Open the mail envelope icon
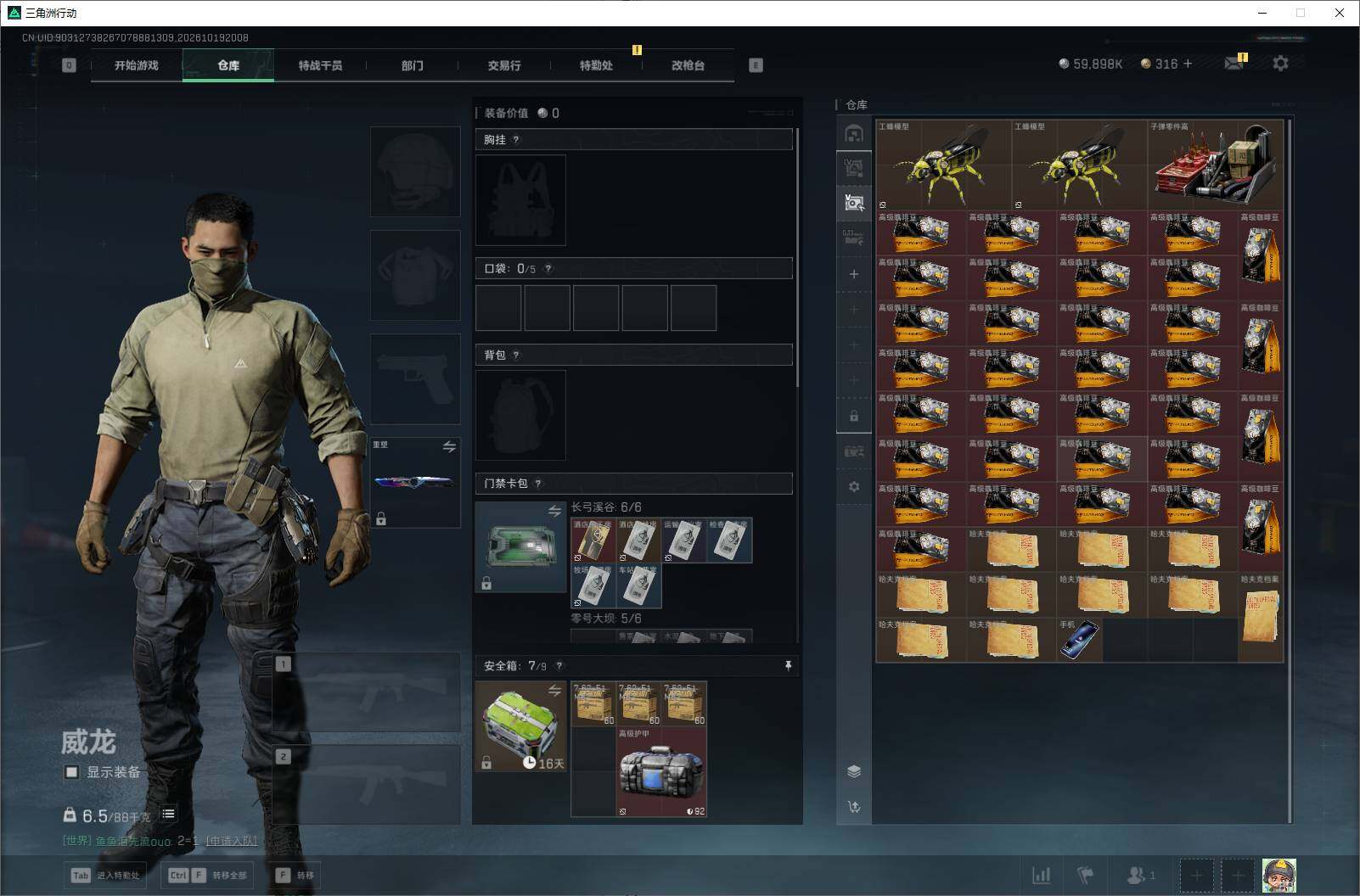 (x=1234, y=63)
